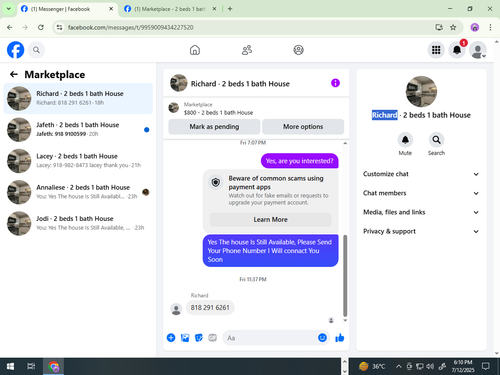The image size is (500, 375).
Task: Choose a sticker icon in composer
Action: 199,338
